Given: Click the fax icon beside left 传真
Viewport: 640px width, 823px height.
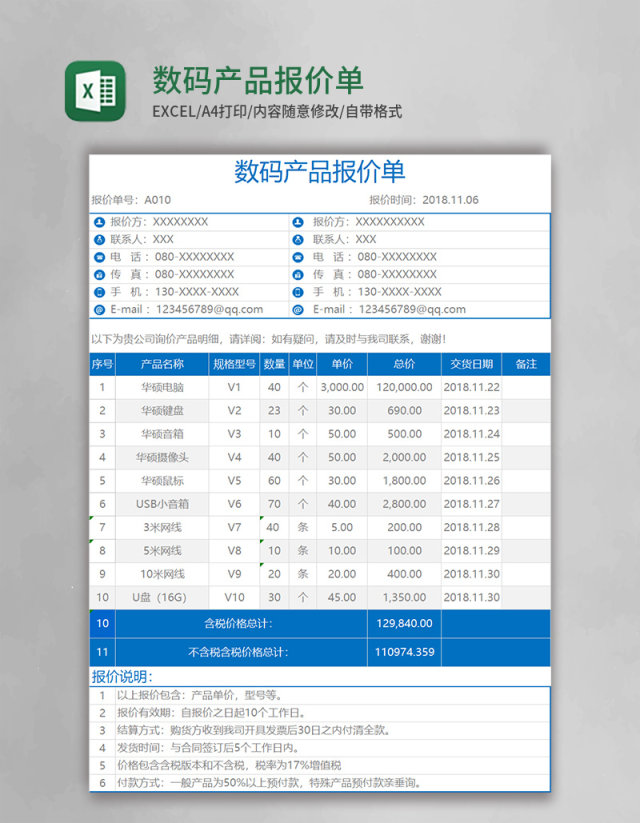Looking at the screenshot, I should pyautogui.click(x=99, y=275).
